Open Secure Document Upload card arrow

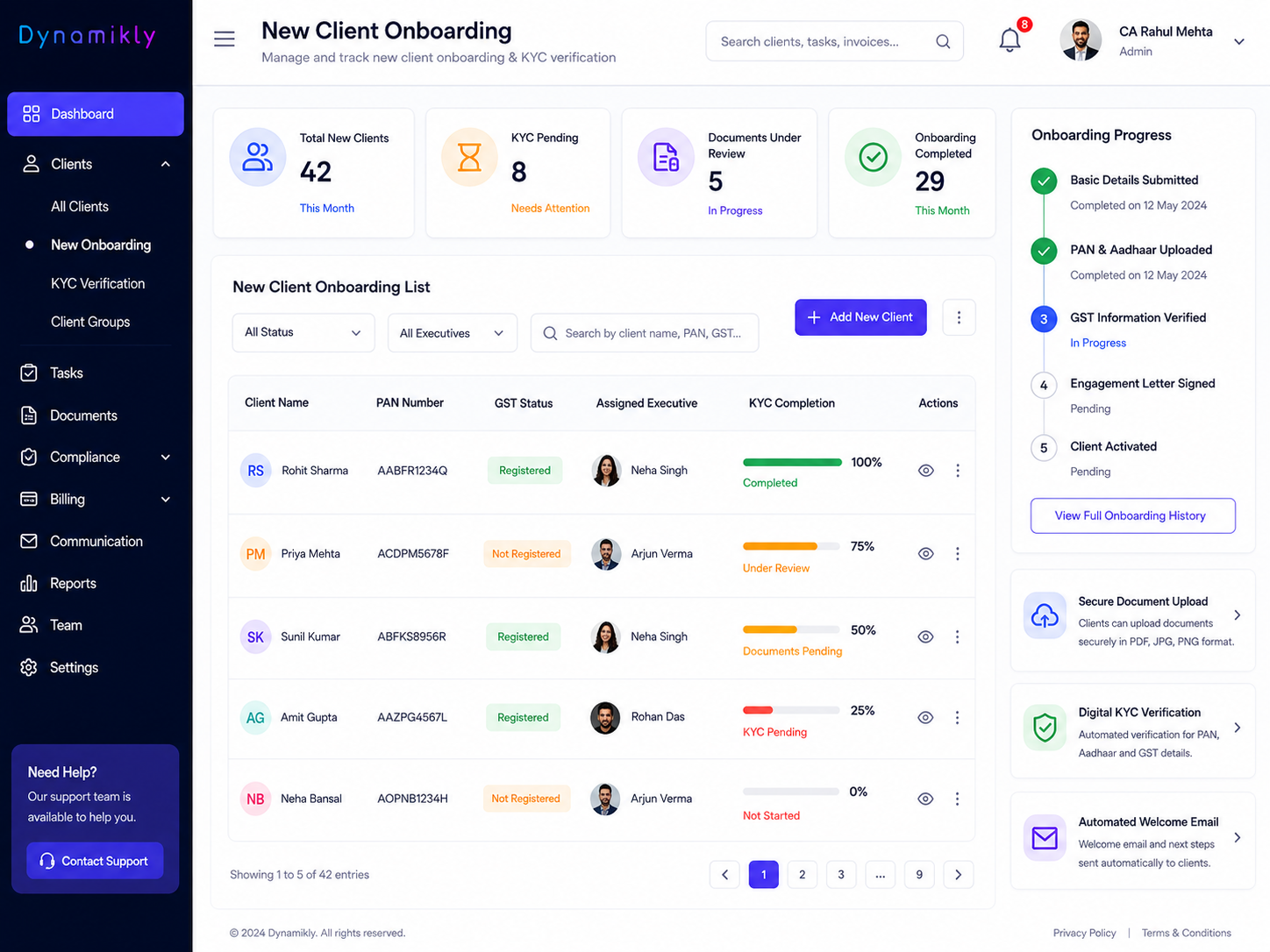point(1238,615)
